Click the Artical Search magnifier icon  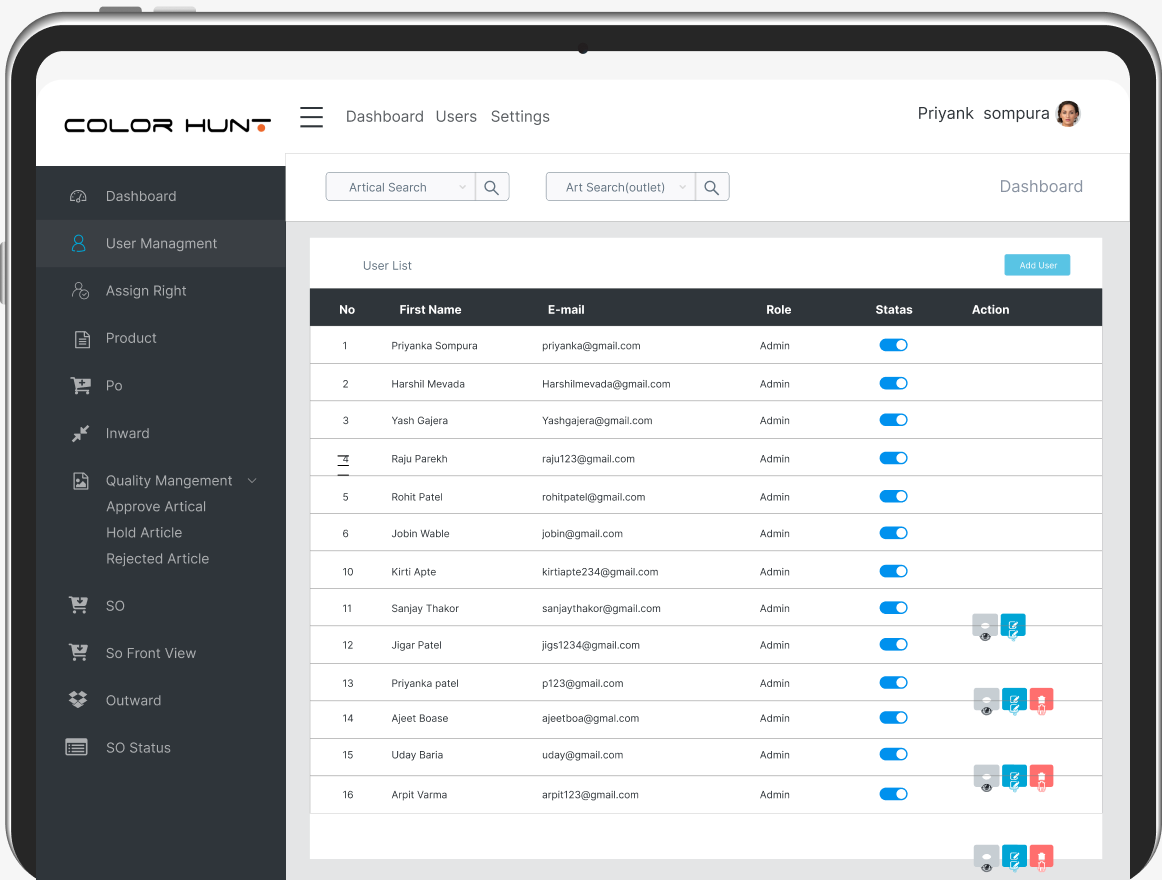pos(491,188)
